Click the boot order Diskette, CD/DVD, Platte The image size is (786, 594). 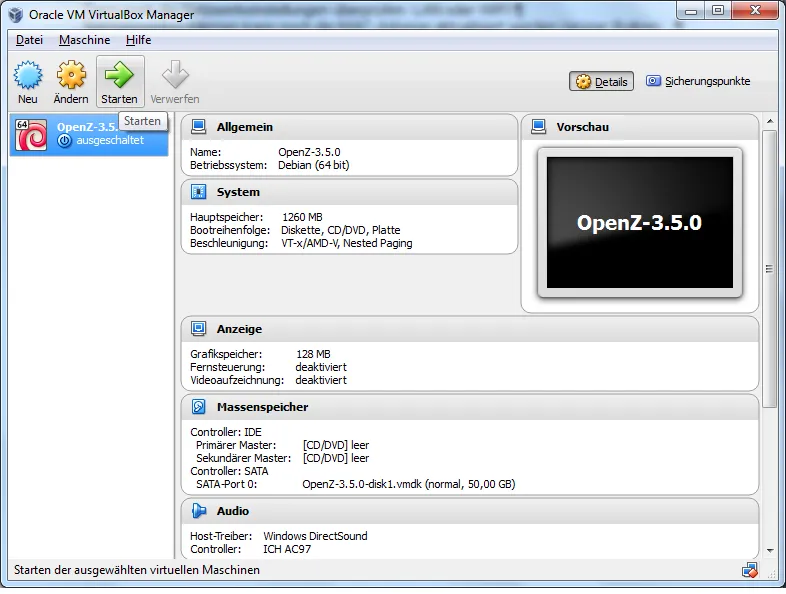pyautogui.click(x=341, y=230)
